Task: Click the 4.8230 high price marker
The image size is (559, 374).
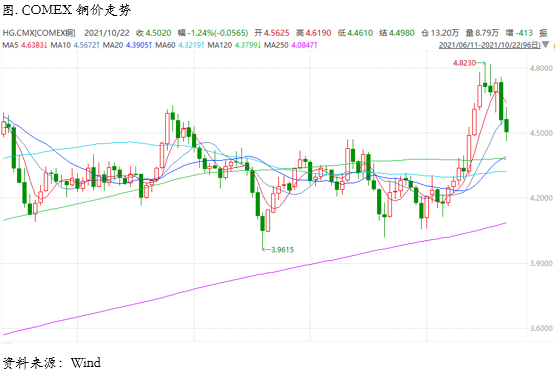Action: coord(464,63)
